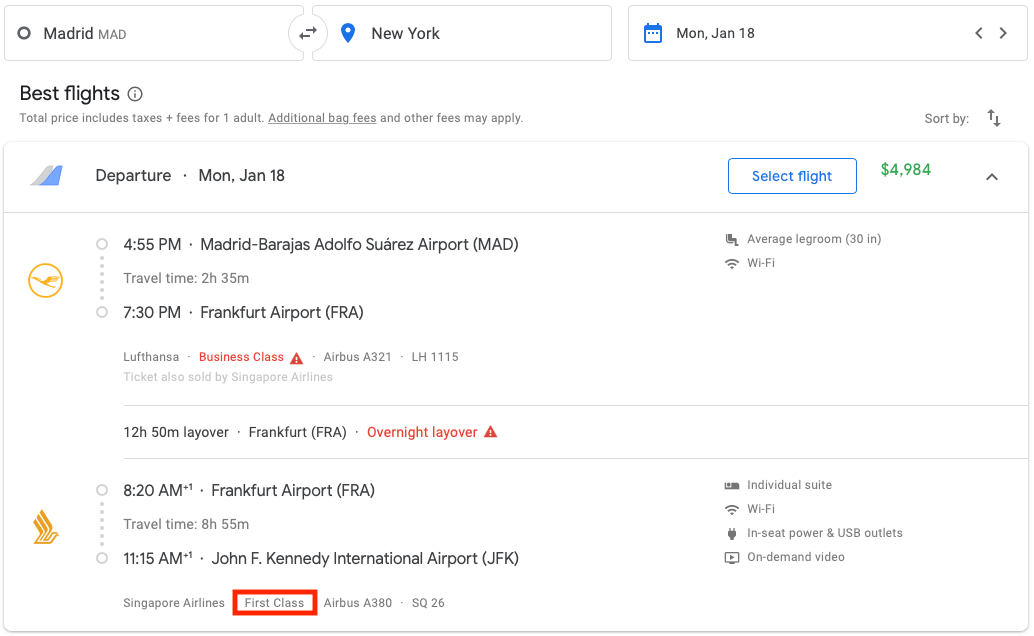Click the Select flight button
Screen dimensions: 1034x636
pos(792,175)
